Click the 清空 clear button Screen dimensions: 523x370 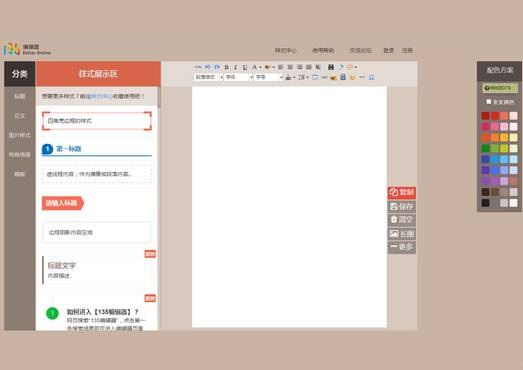(402, 220)
